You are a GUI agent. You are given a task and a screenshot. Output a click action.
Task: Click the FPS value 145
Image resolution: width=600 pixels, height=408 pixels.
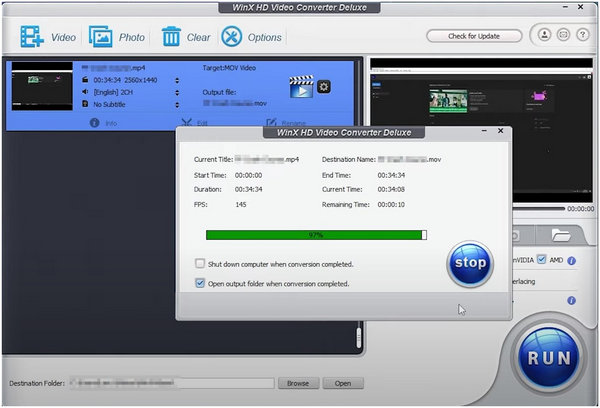coord(241,205)
